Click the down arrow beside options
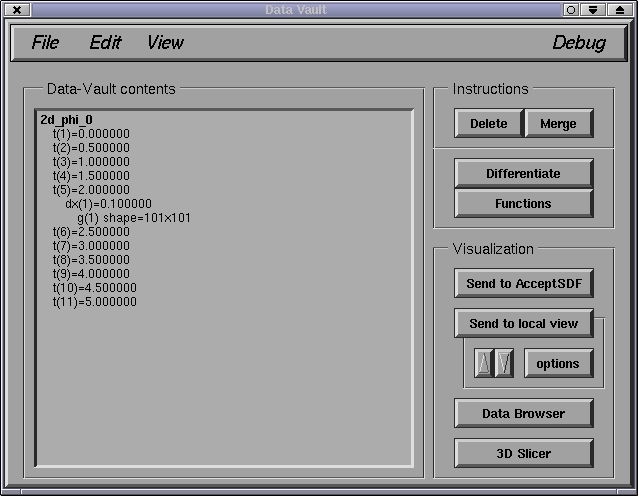Screen dimensions: 638x496 point(504,364)
